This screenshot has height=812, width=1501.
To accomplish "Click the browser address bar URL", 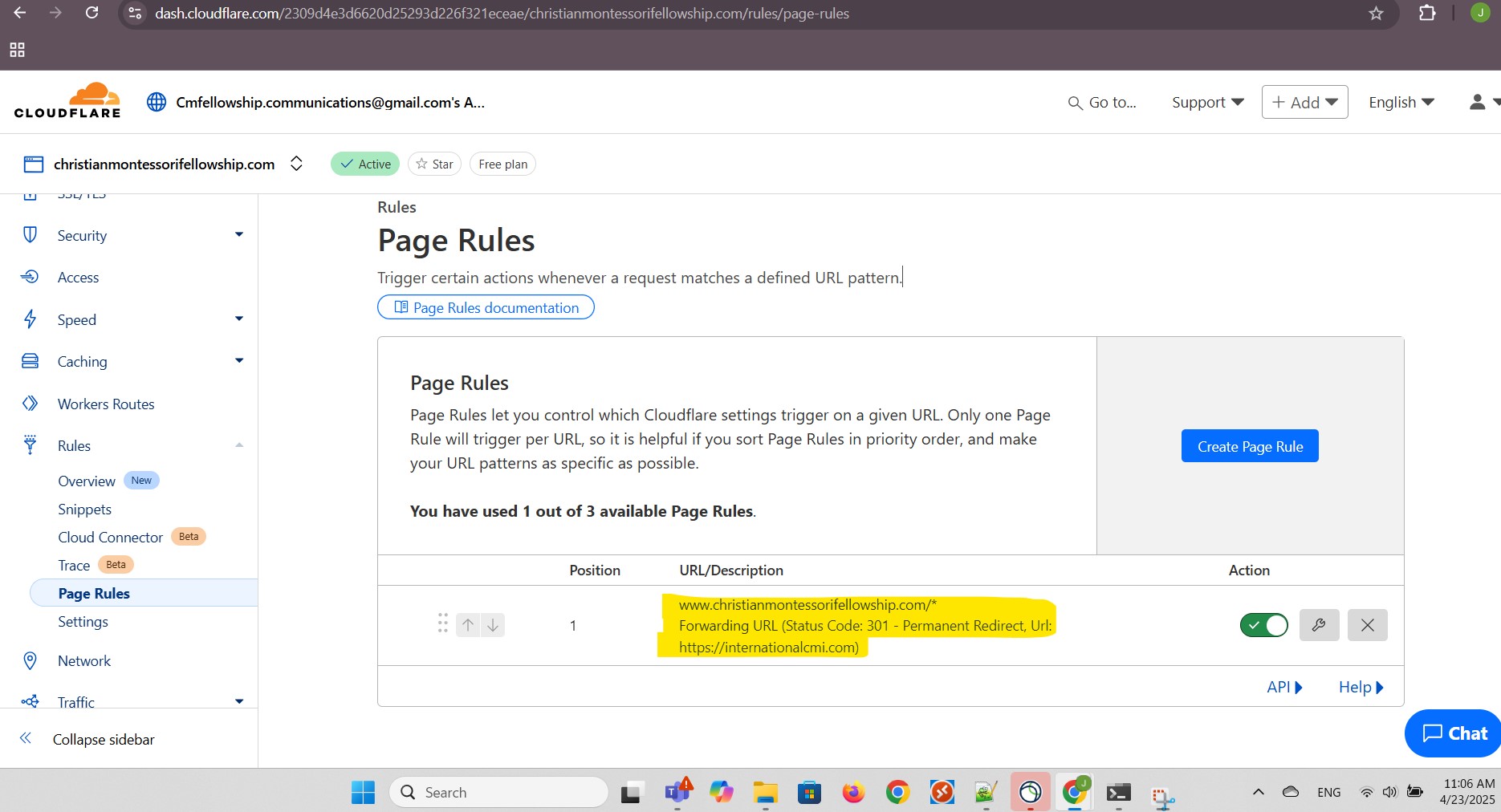I will pyautogui.click(x=502, y=14).
